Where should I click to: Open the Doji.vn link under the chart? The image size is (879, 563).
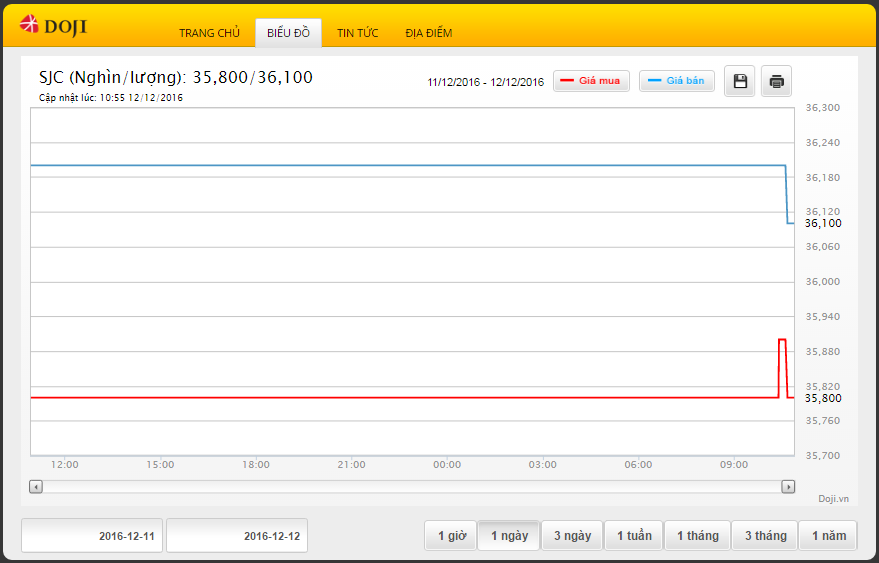(x=833, y=499)
